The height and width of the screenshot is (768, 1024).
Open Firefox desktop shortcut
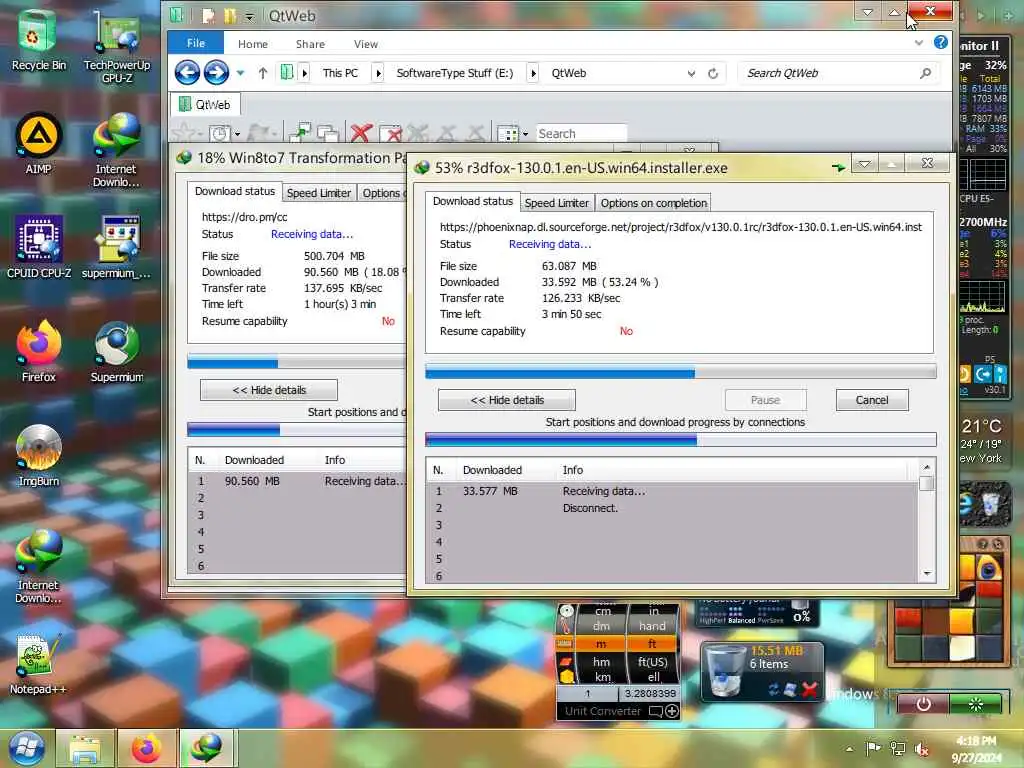coord(39,351)
